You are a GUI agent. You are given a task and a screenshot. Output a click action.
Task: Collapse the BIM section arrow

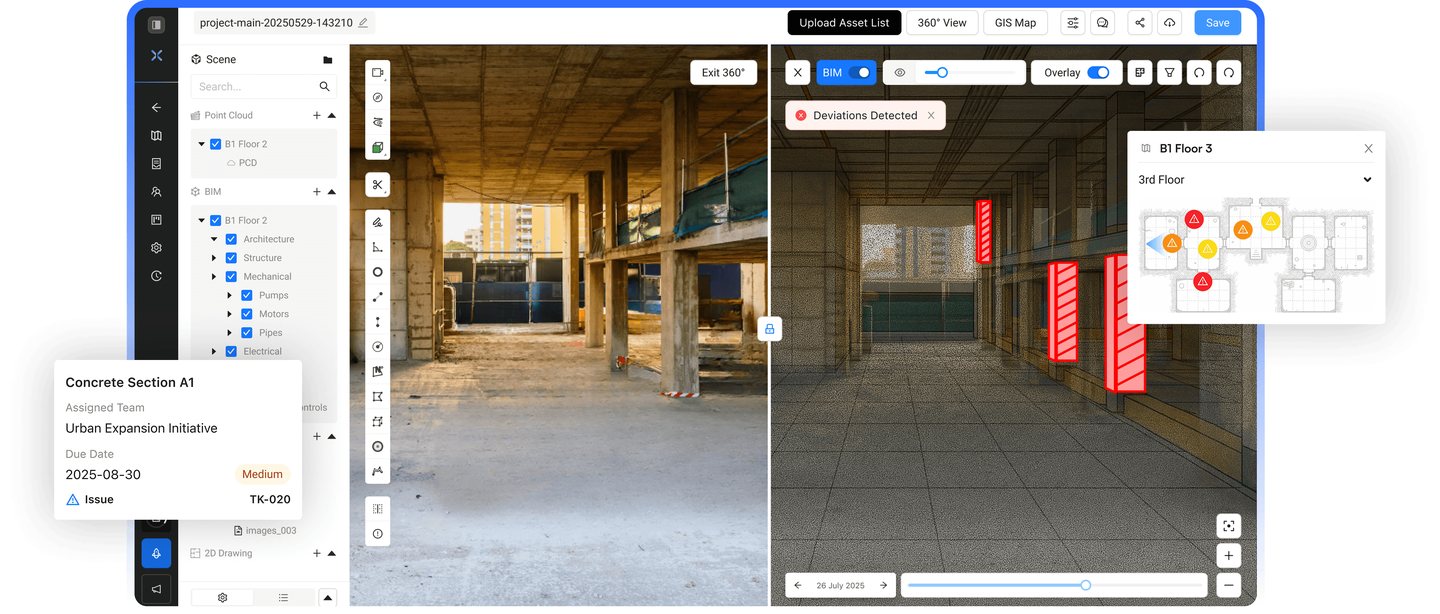tap(331, 191)
